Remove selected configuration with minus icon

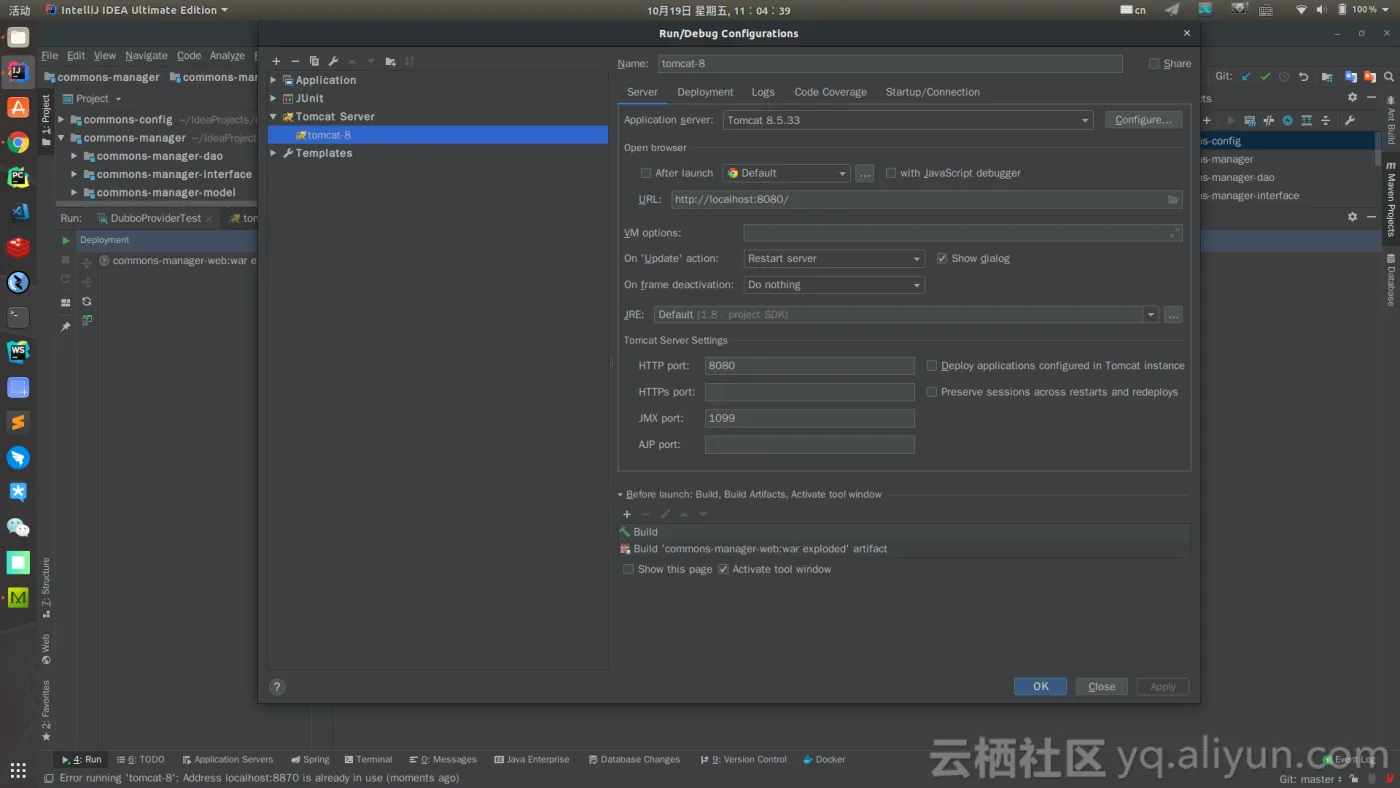[295, 61]
